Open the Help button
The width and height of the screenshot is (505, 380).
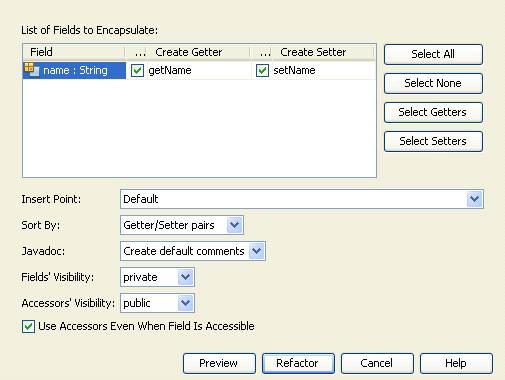click(456, 363)
